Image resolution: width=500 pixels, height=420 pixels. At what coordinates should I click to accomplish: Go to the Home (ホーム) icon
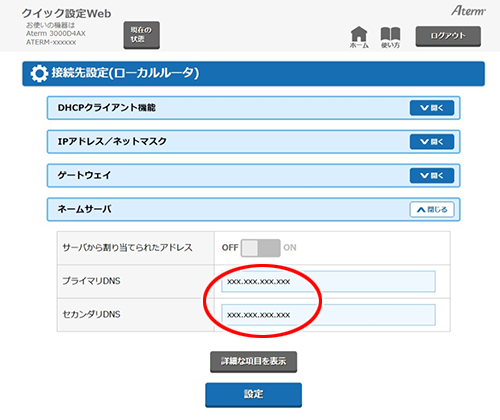coord(359,37)
